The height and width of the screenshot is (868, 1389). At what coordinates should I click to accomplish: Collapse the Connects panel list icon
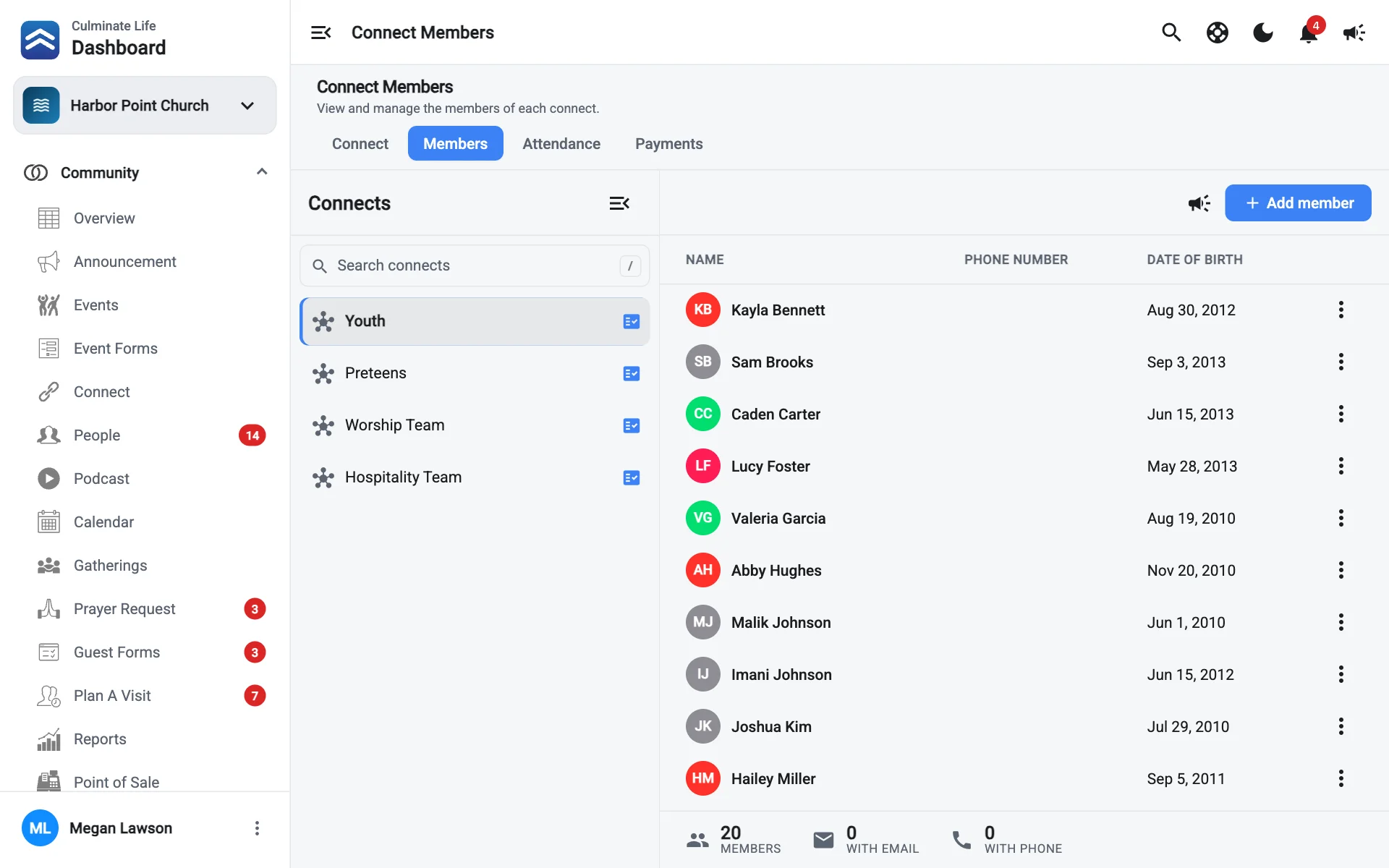point(619,203)
